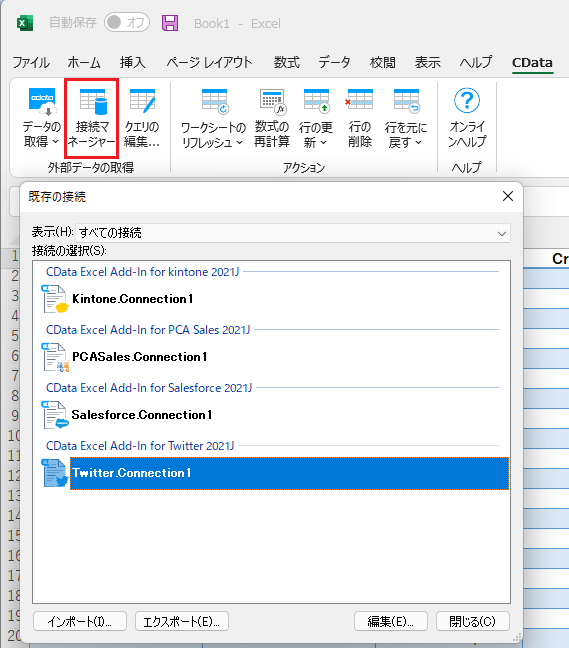Click group header CData Excel Add-In for Twitter 2021J
The width and height of the screenshot is (569, 648).
pyautogui.click(x=140, y=446)
